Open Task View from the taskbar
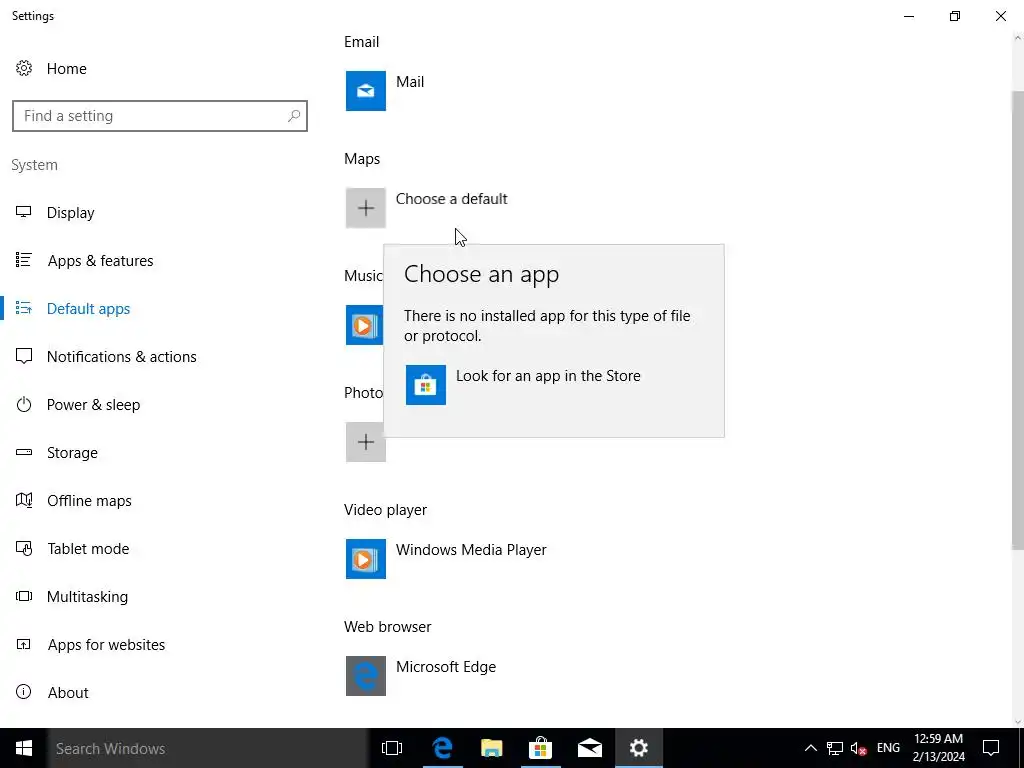 pos(392,748)
